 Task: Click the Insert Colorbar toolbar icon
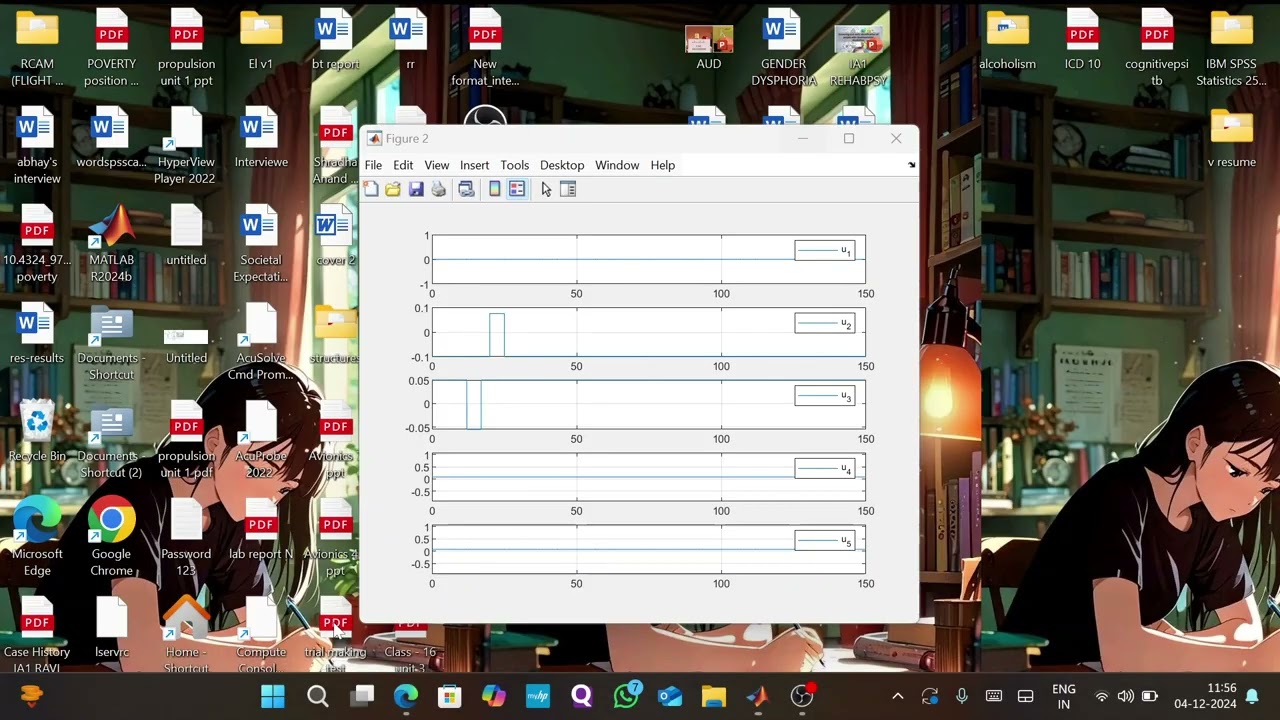click(x=494, y=189)
